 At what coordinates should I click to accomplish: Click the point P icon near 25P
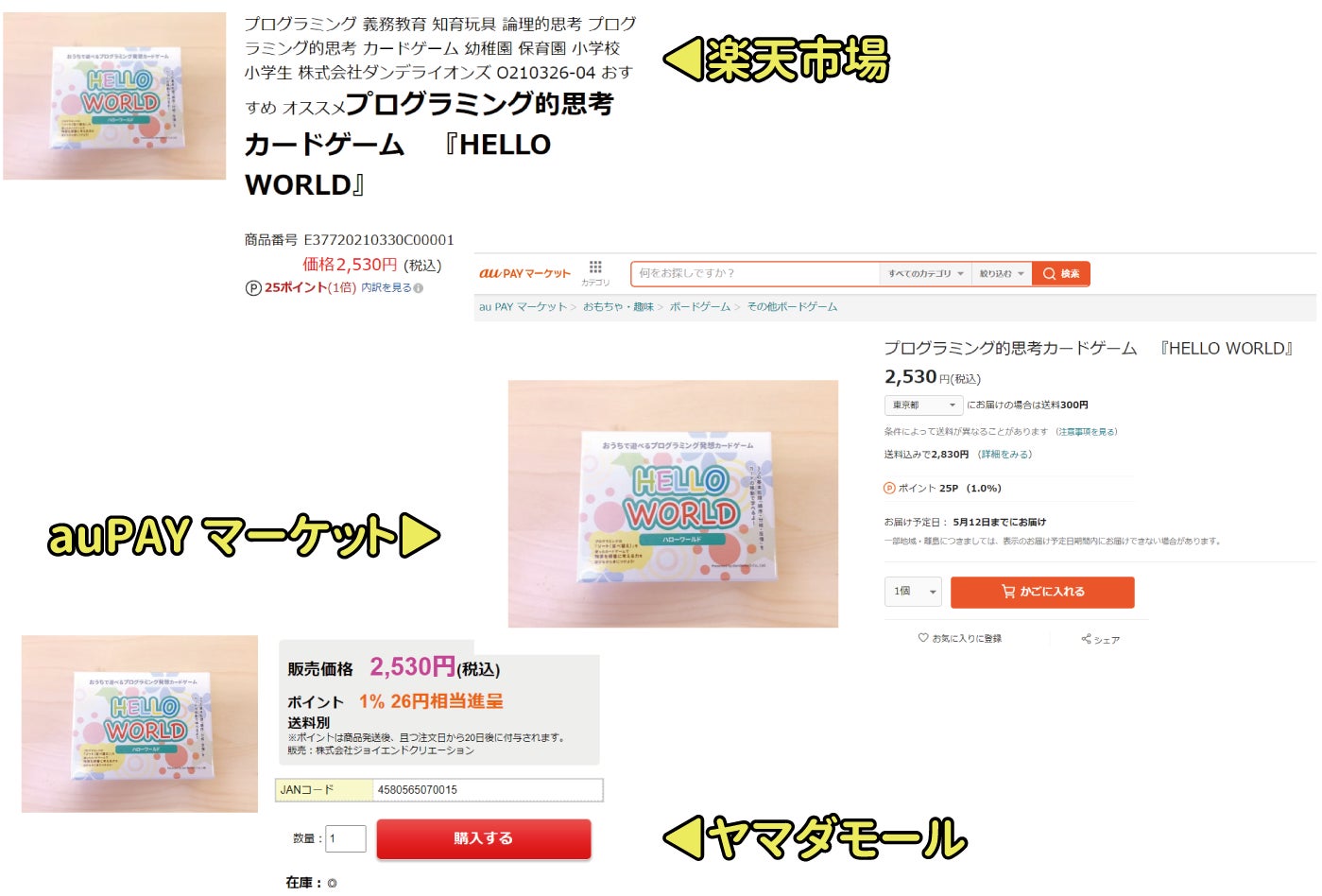889,489
